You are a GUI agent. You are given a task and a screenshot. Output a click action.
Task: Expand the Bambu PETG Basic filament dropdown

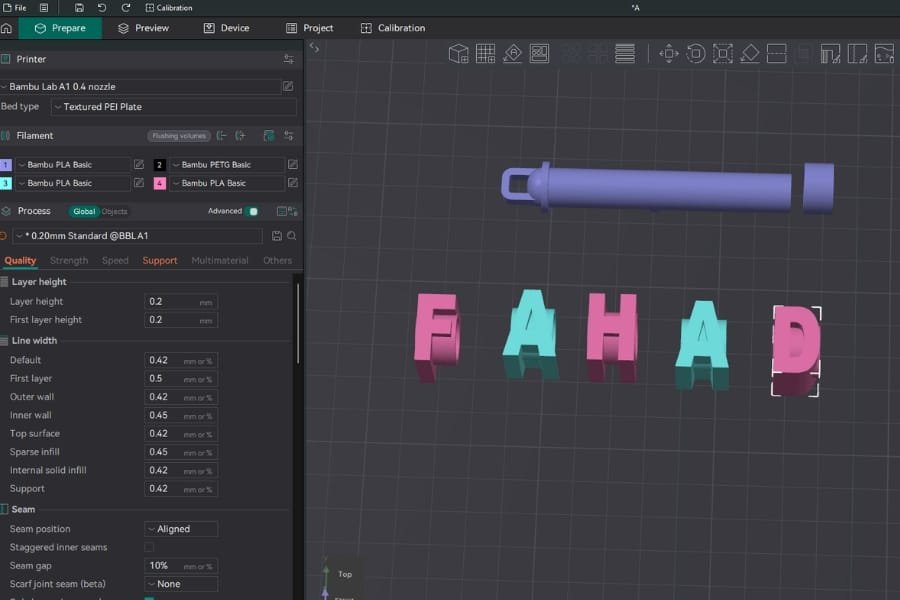(x=227, y=164)
